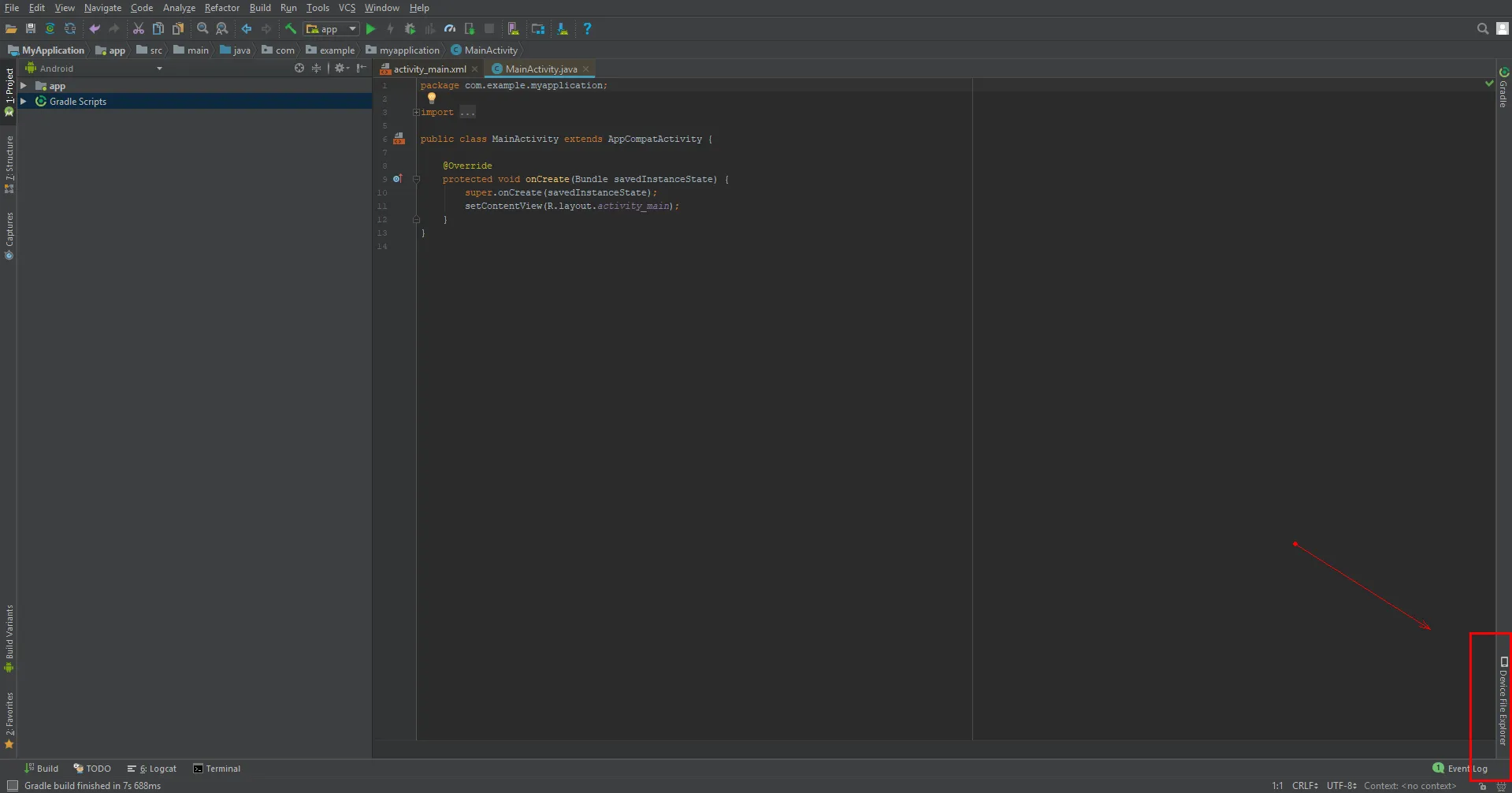Click the Sync Project with Gradle icon
The image size is (1512, 793).
pos(50,29)
